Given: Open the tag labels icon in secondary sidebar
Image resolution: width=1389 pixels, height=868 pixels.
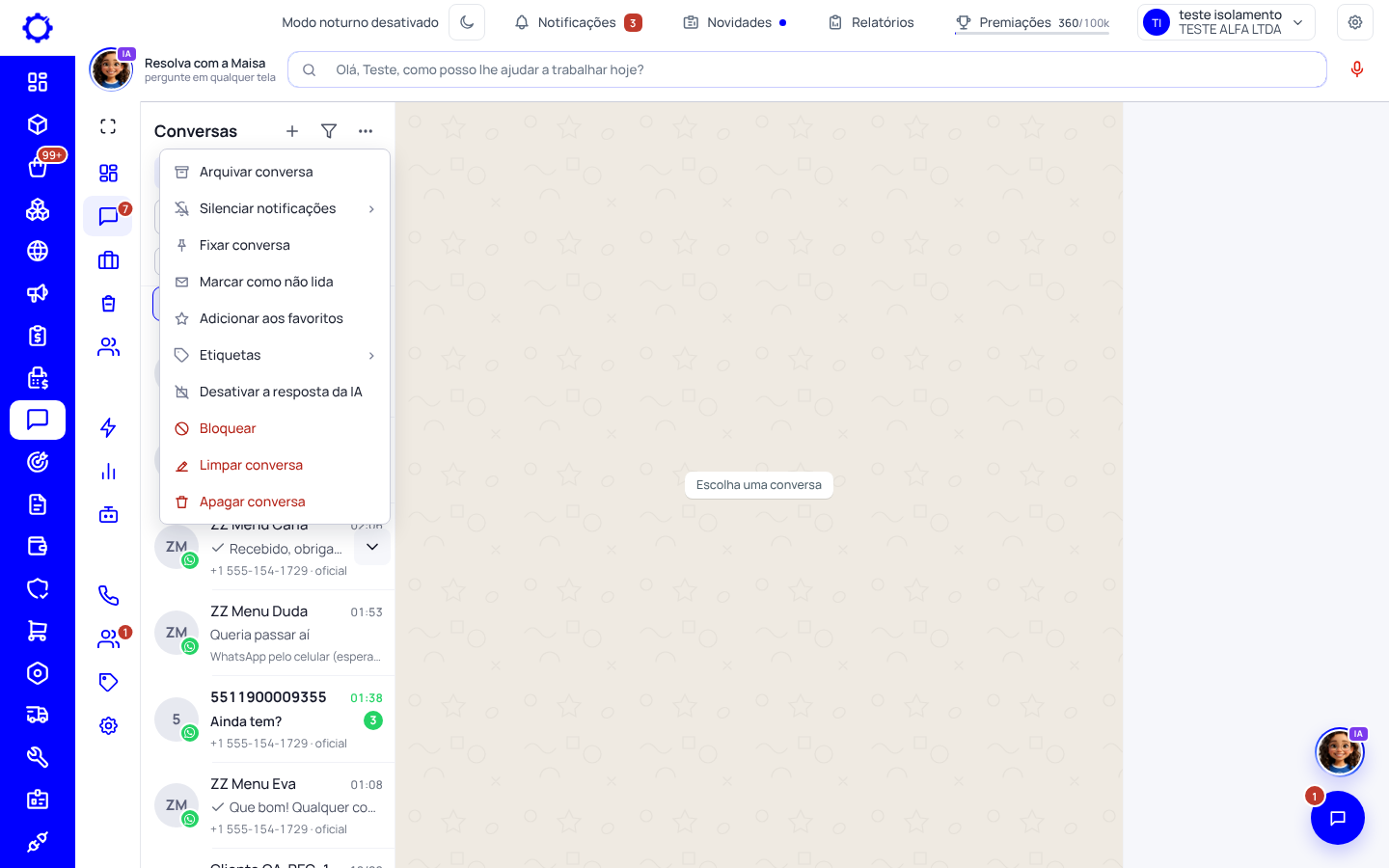Looking at the screenshot, I should 108,682.
